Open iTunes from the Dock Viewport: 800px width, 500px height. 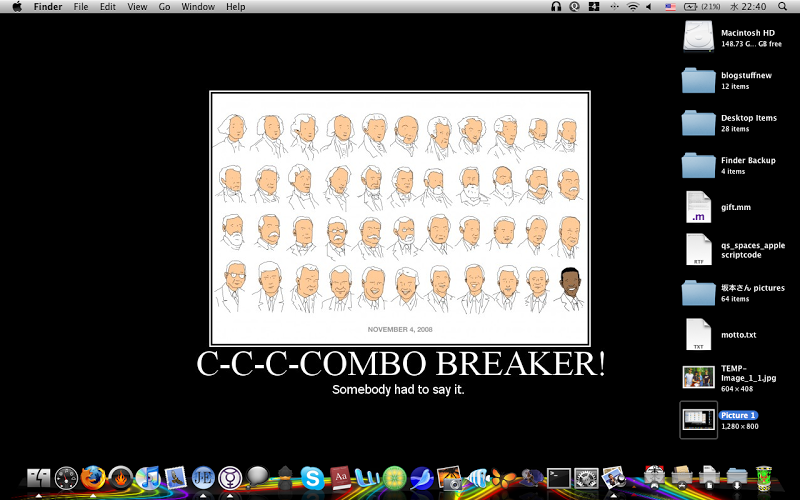[148, 479]
